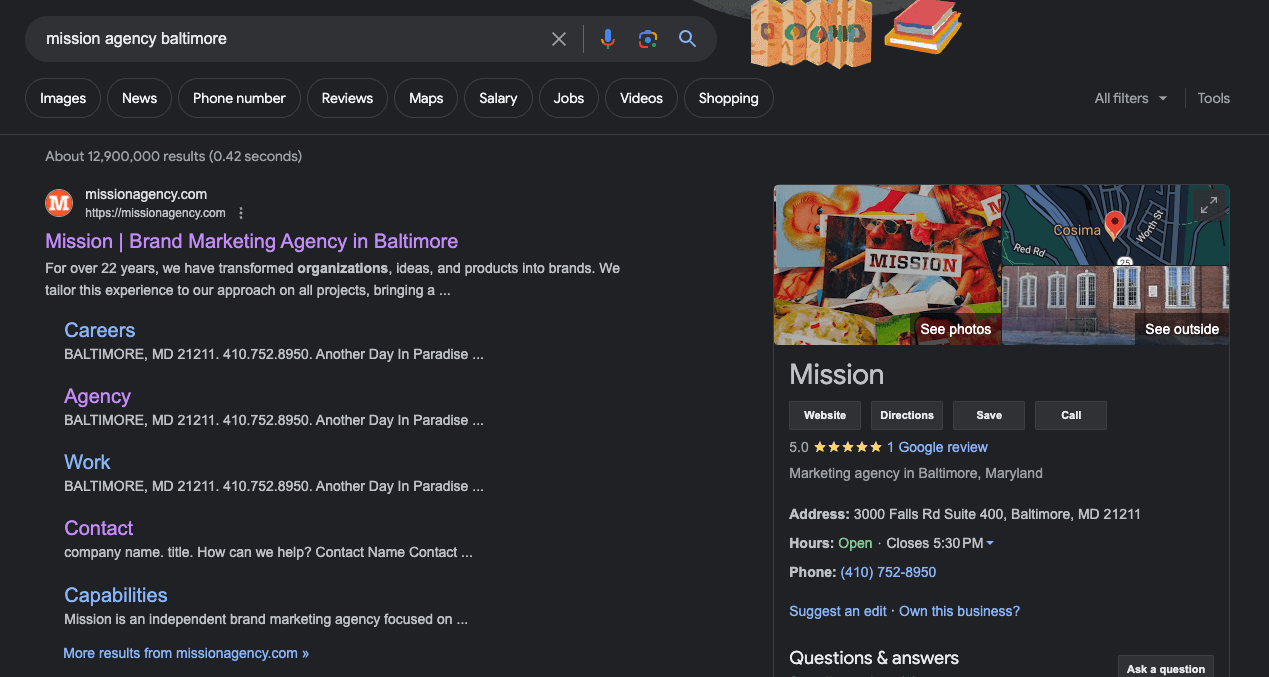Open the Capabilities sitelink

pyautogui.click(x=116, y=595)
